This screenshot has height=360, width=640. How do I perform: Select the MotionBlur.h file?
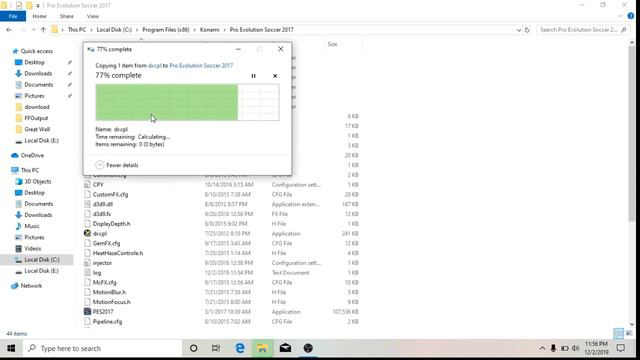pyautogui.click(x=109, y=292)
